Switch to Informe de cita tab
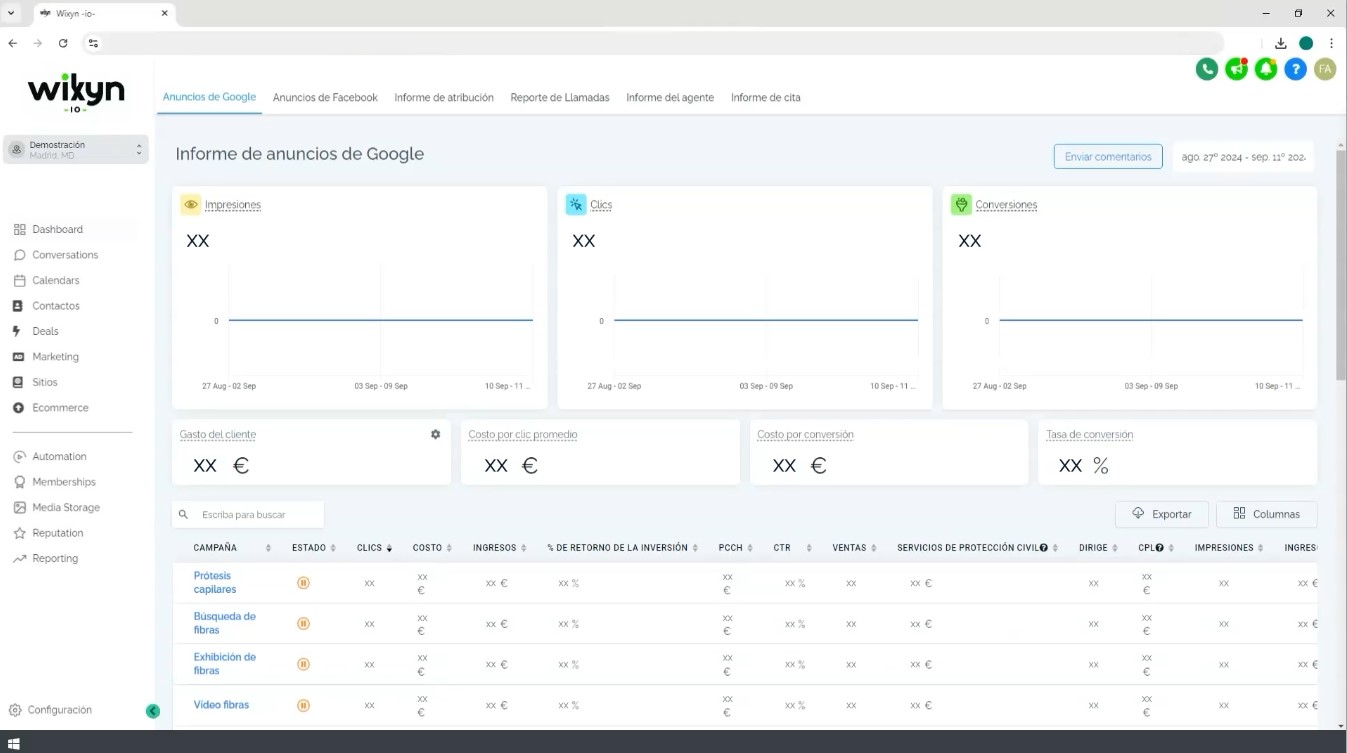The height and width of the screenshot is (753, 1347). (x=766, y=97)
